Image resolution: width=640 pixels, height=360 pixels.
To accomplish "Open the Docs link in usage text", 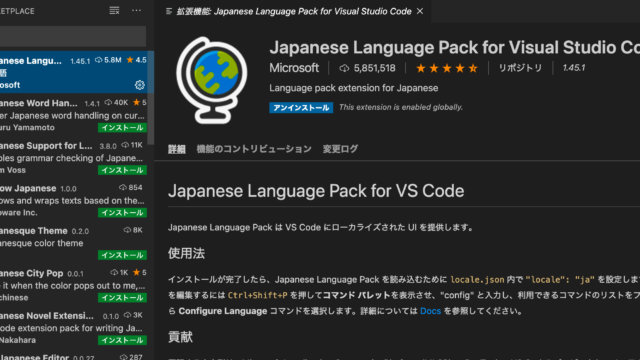I will coord(431,311).
